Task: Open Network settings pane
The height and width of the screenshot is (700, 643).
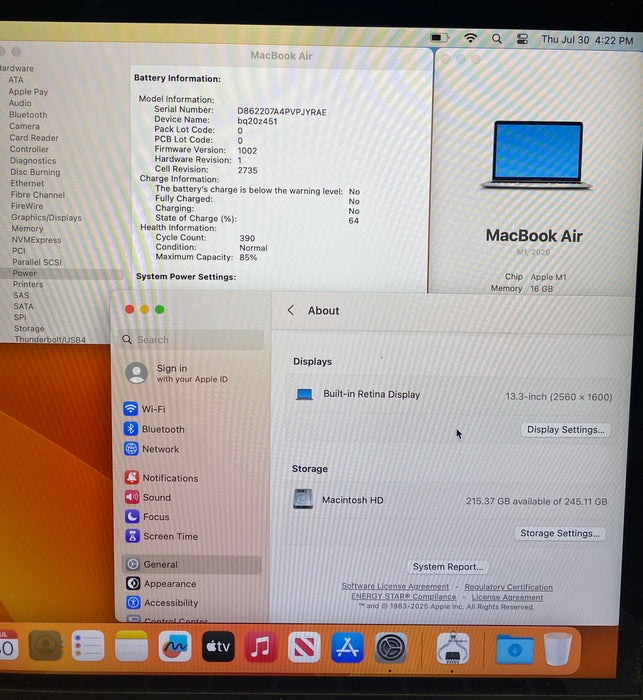Action: click(x=152, y=449)
